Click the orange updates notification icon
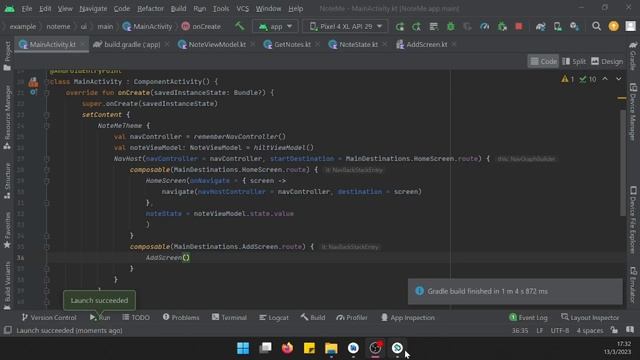 [613, 27]
